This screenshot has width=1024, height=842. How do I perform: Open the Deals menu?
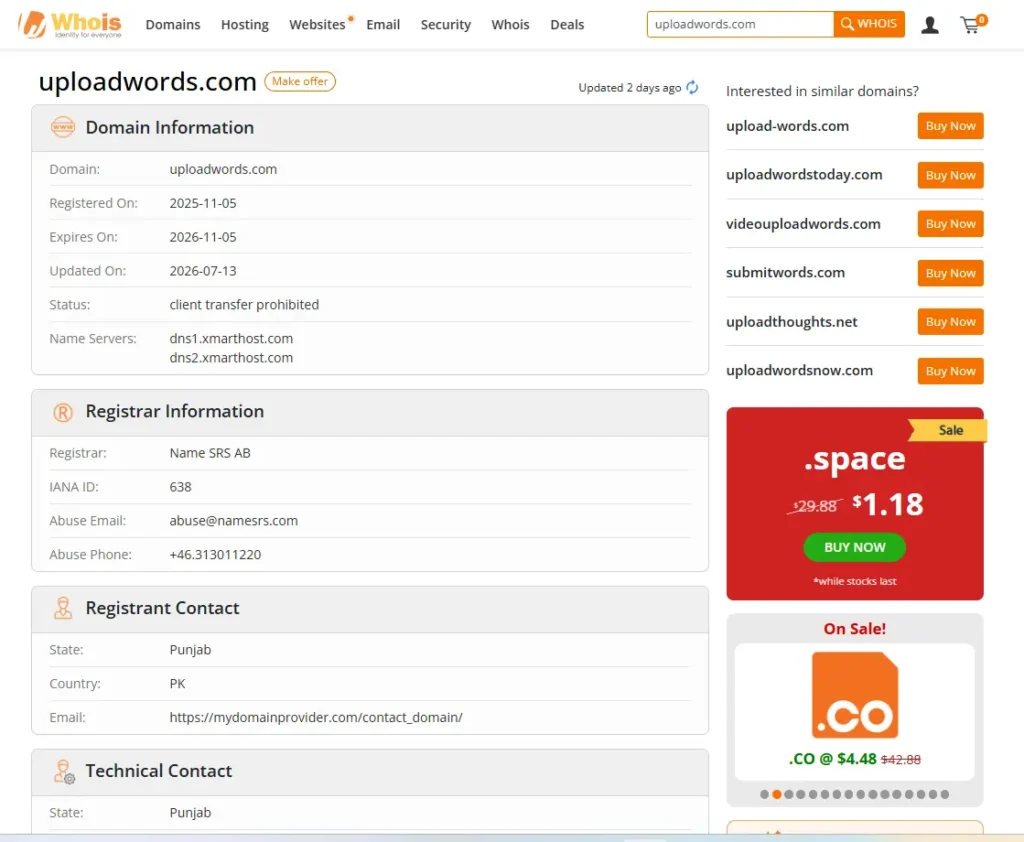tap(568, 25)
